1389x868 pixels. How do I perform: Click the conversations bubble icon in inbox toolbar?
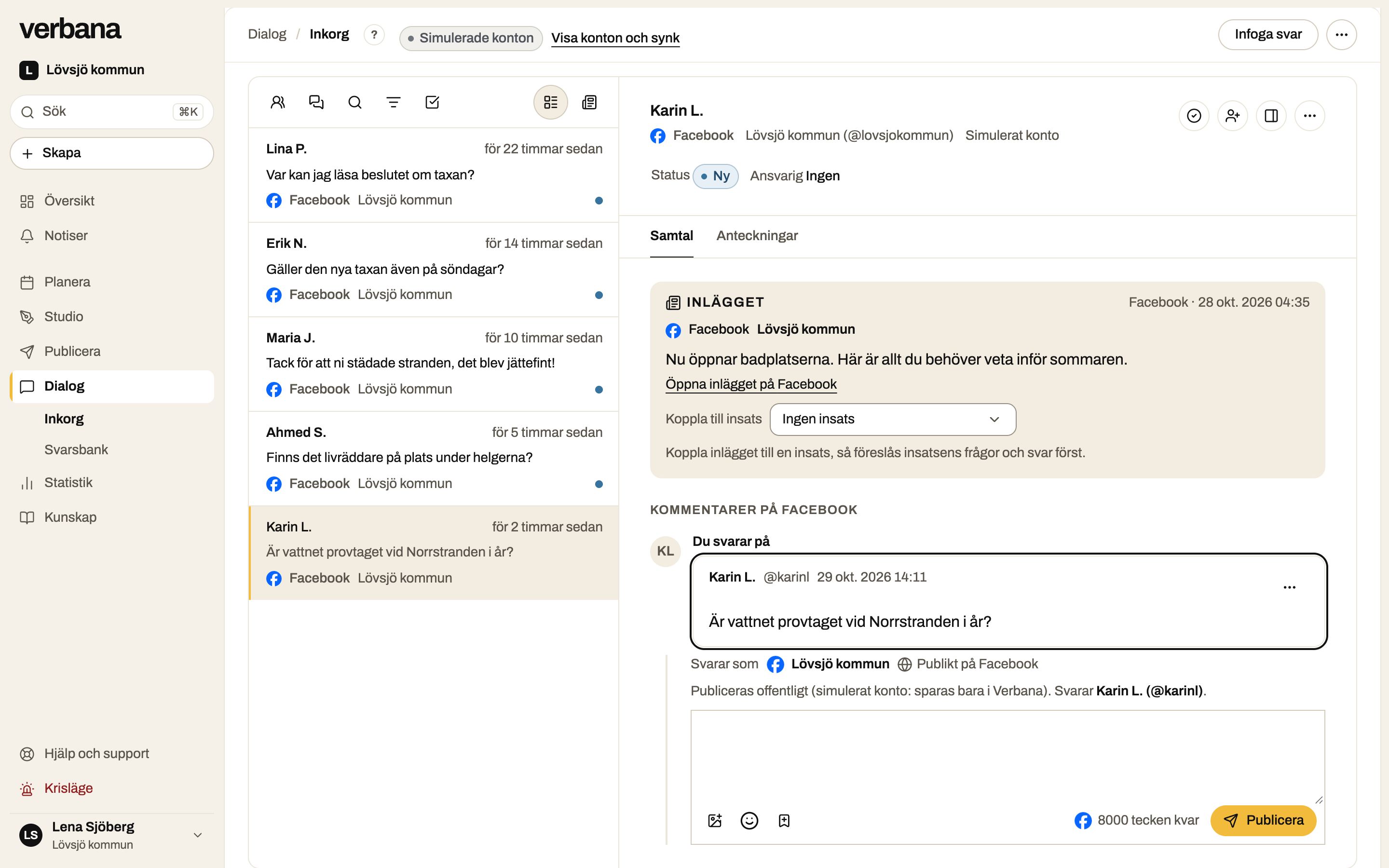tap(316, 102)
